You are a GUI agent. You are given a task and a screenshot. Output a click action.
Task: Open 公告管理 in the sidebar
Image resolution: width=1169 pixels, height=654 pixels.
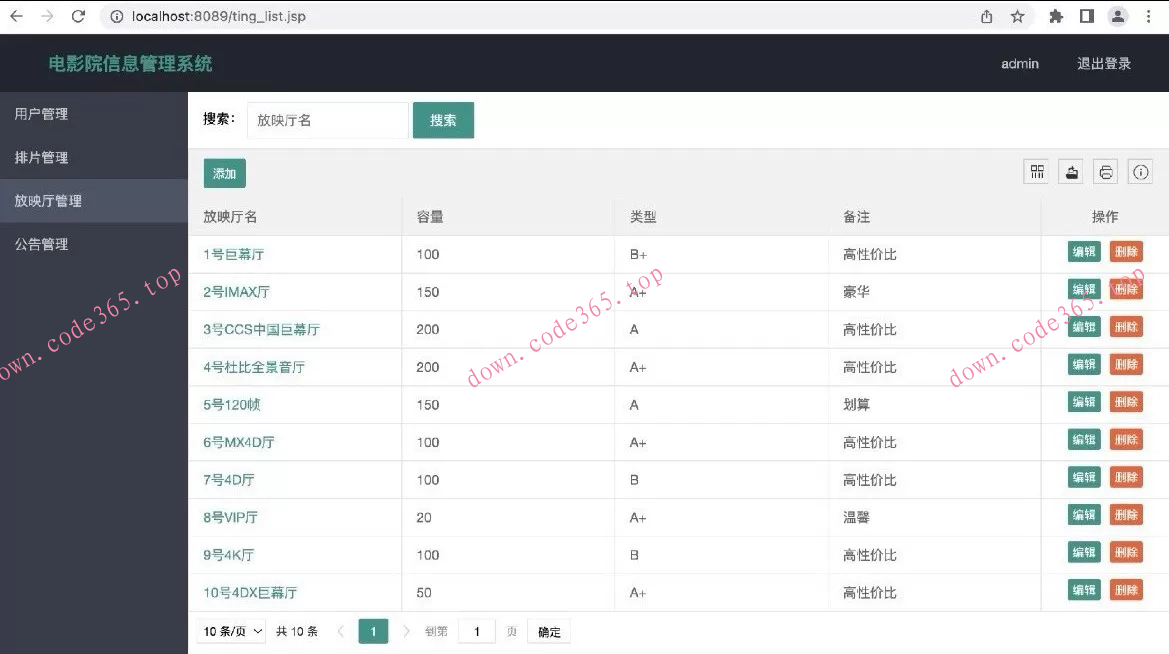click(94, 244)
